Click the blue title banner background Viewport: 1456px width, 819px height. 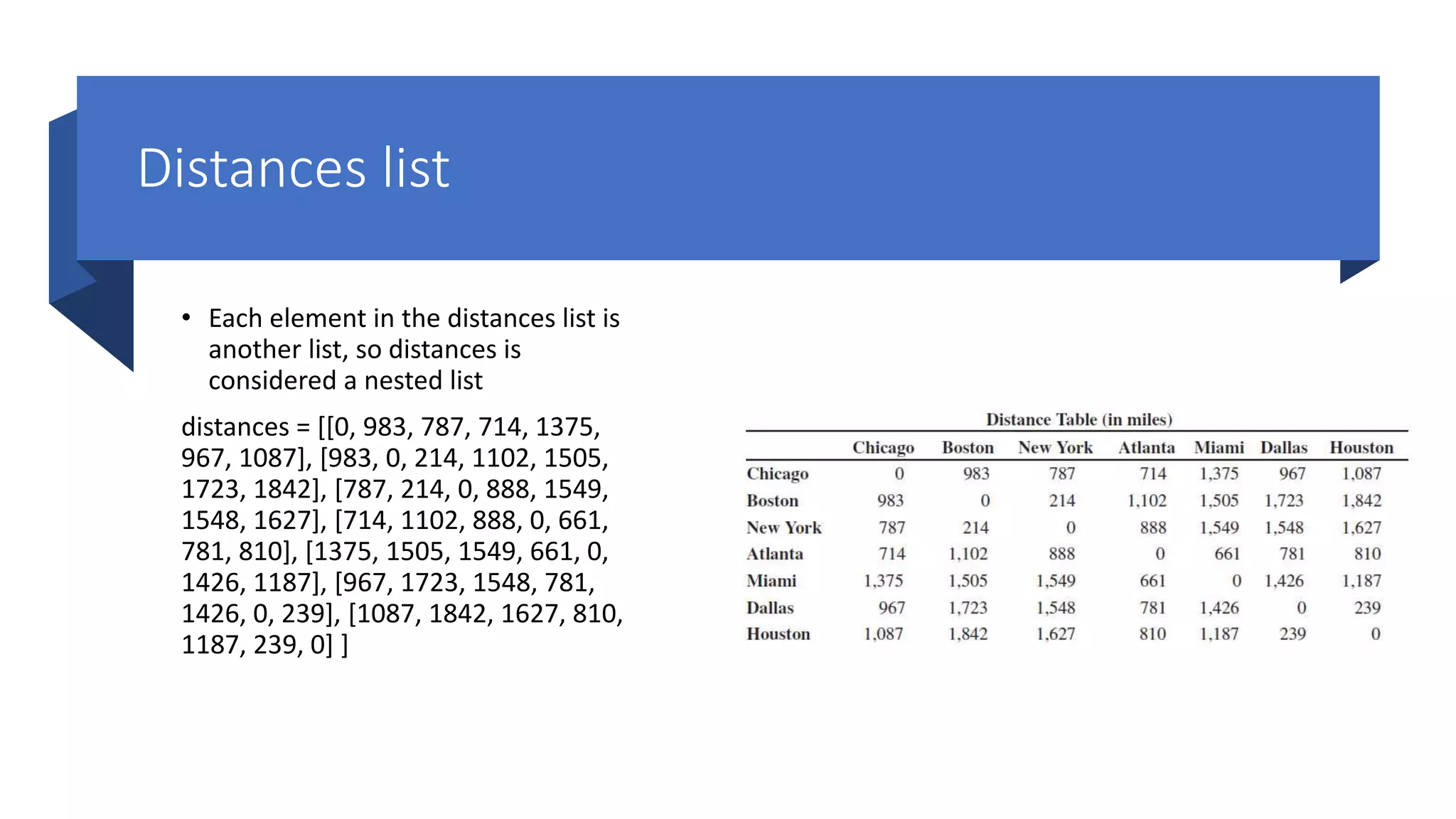pos(924,168)
